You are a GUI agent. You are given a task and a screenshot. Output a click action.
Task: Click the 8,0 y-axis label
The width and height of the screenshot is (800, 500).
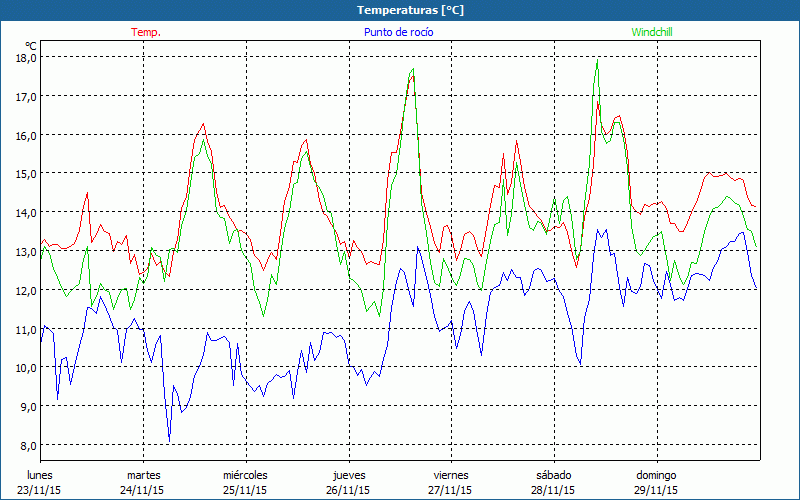tap(29, 445)
